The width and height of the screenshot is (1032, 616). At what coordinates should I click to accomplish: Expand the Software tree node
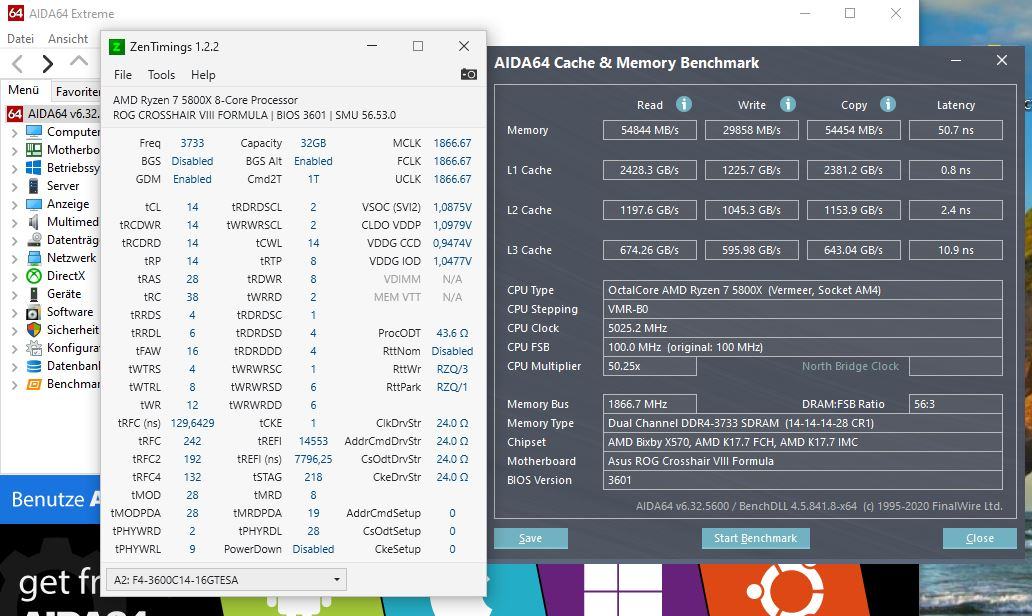coord(14,313)
